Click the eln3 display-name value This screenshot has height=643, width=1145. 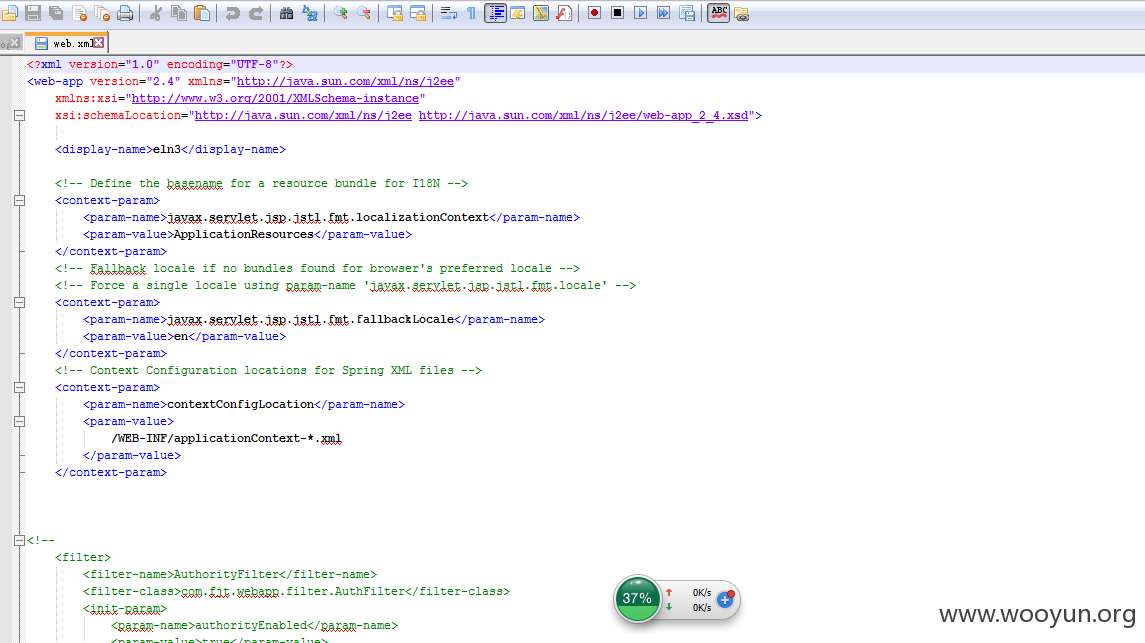click(x=166, y=150)
